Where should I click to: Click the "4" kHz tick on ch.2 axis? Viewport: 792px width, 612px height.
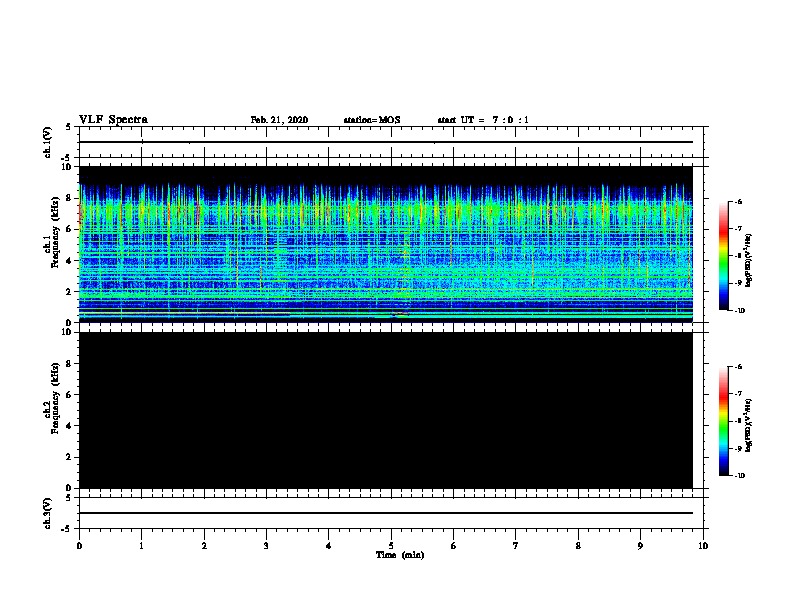[69, 426]
